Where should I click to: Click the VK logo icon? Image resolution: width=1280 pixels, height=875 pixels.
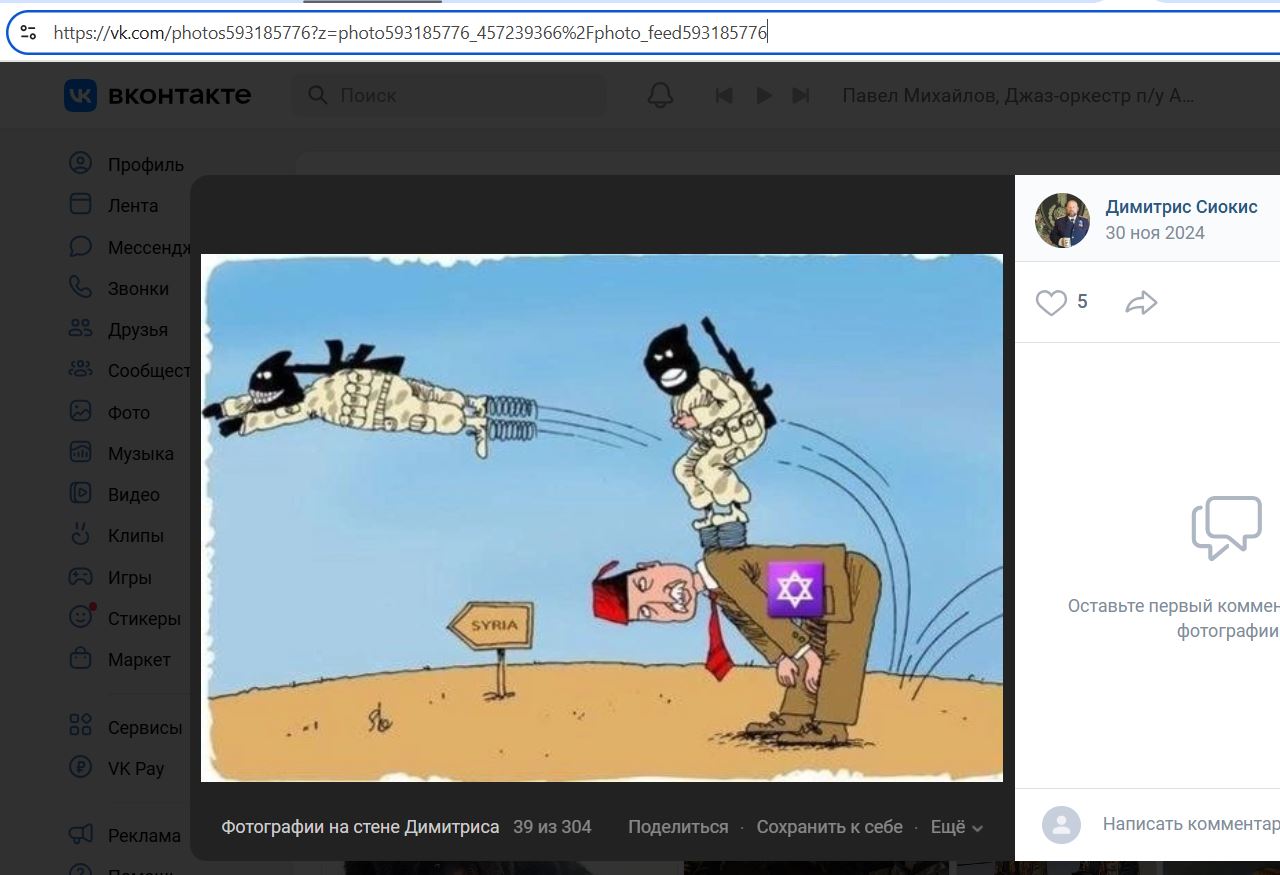[x=81, y=95]
